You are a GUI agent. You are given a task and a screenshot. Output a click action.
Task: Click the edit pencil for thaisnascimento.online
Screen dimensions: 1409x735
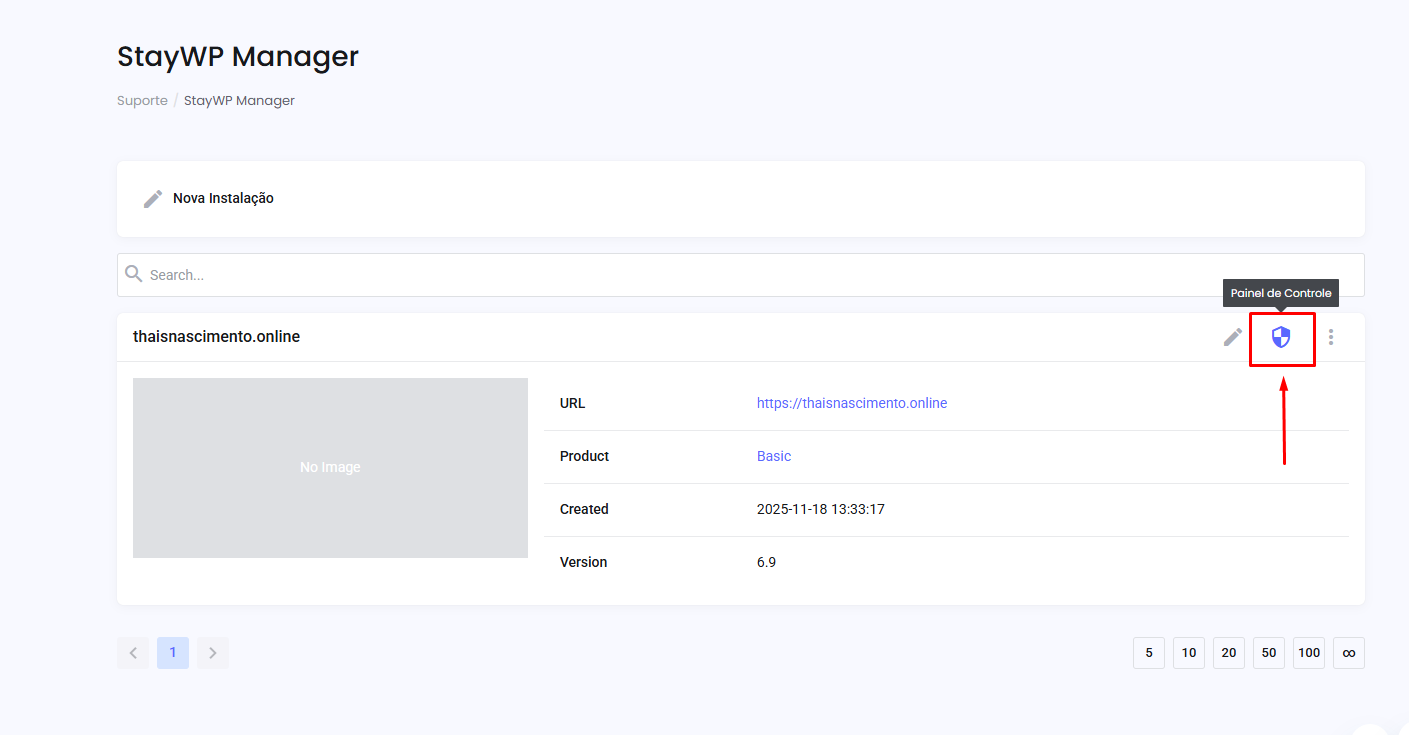(x=1231, y=337)
